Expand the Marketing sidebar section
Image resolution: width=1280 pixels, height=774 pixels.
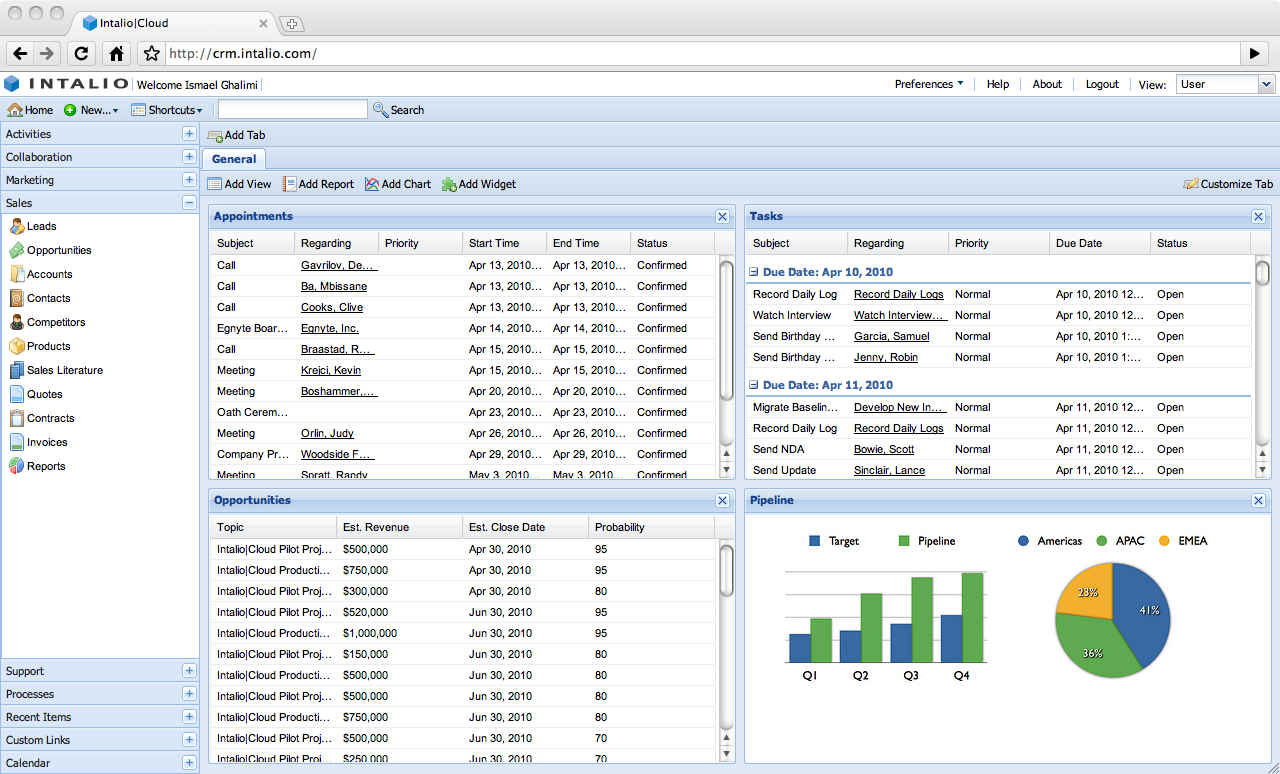tap(189, 180)
